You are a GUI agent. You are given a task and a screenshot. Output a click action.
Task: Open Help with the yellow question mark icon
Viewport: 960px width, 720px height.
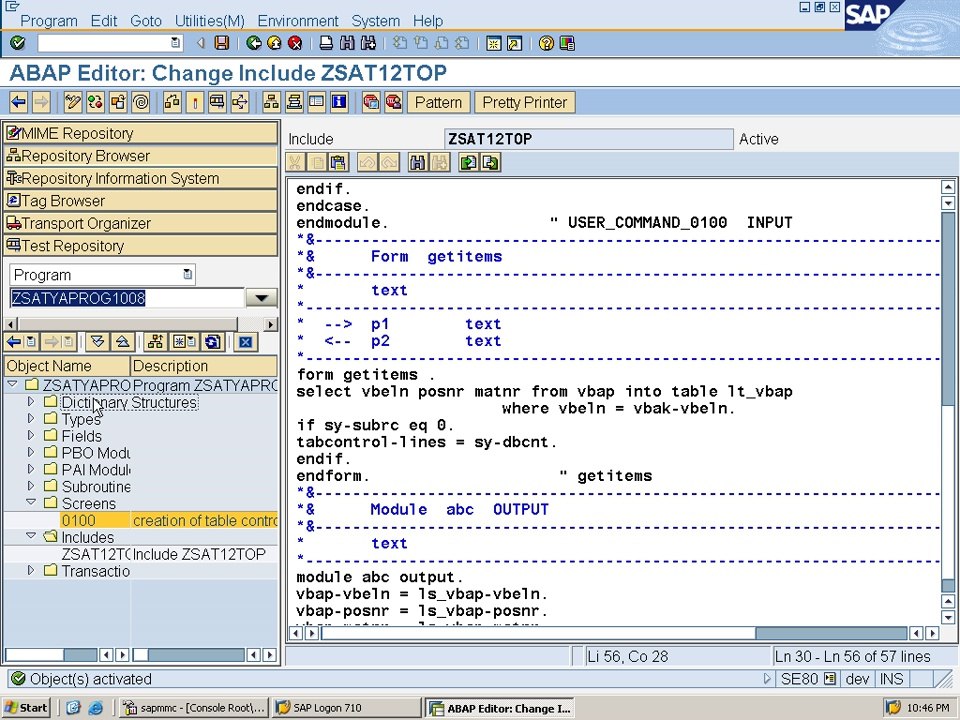[546, 43]
